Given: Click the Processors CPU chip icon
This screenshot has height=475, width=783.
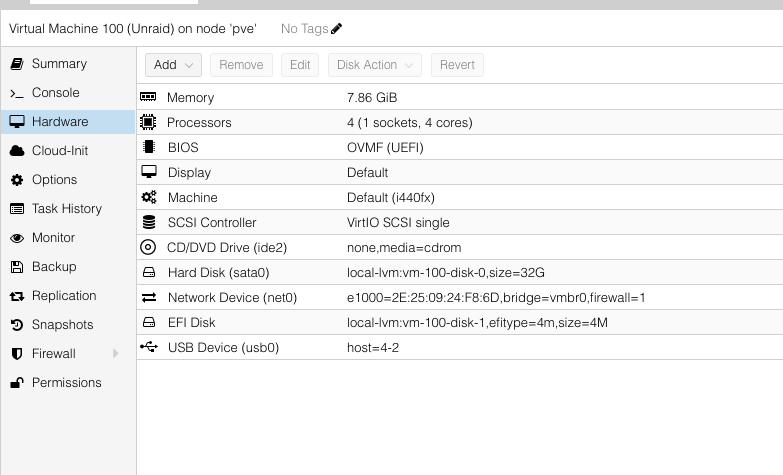Looking at the screenshot, I should pyautogui.click(x=148, y=122).
